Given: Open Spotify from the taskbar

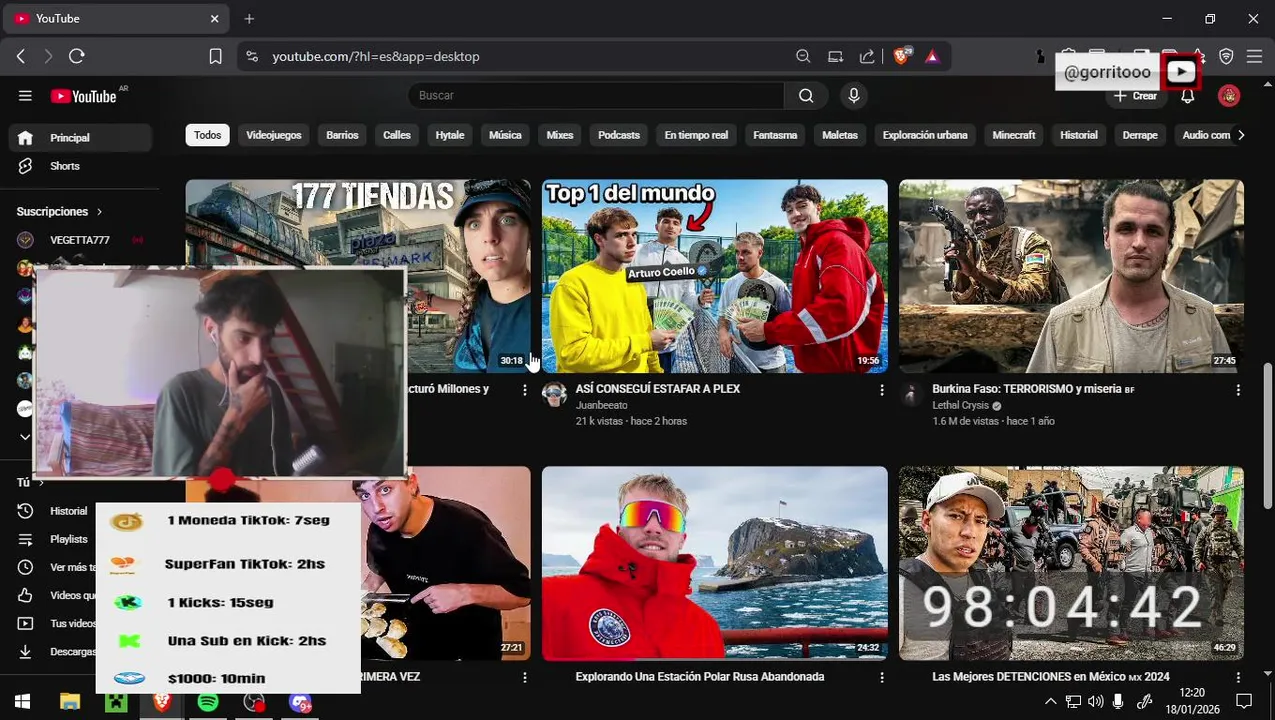Looking at the screenshot, I should (208, 702).
